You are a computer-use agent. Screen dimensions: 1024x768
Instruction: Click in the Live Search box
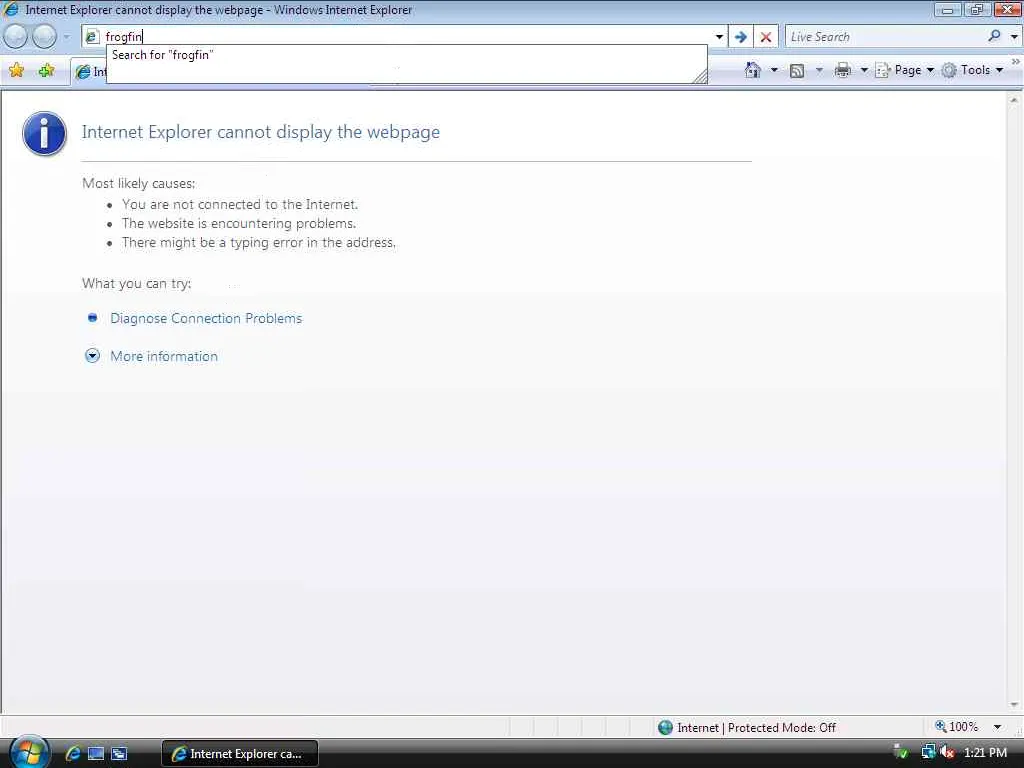coord(884,37)
